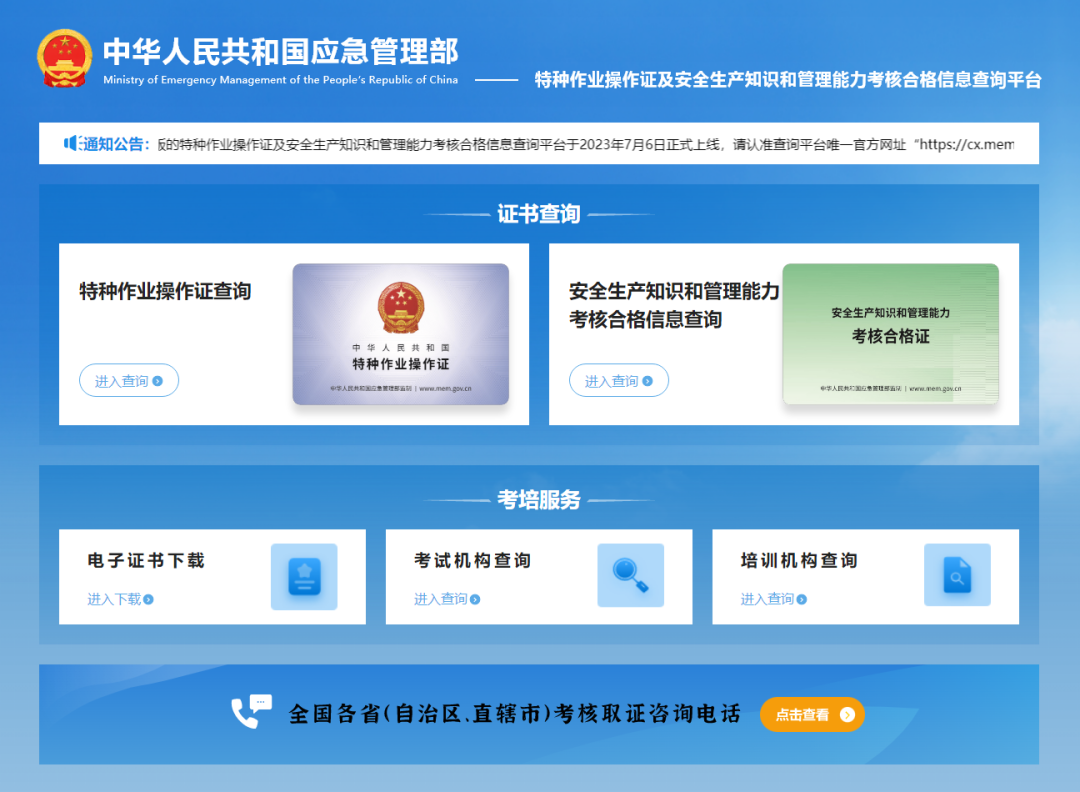Open 进入查询 link under 考试机构查询
This screenshot has height=792, width=1080.
pos(447,599)
